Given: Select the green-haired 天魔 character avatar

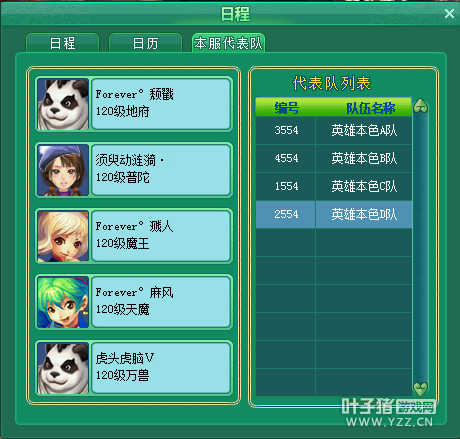Looking at the screenshot, I should tap(63, 302).
